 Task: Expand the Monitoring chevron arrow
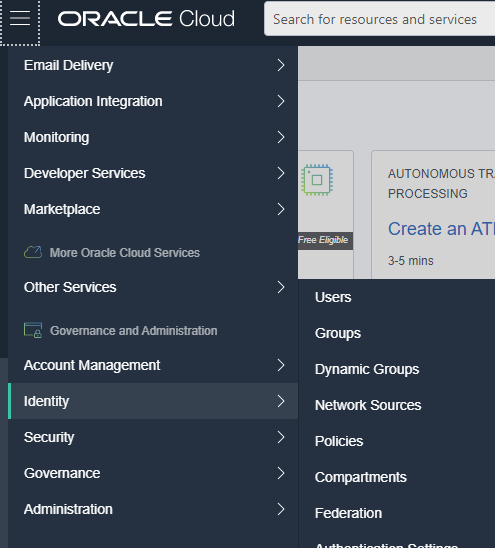pos(281,137)
